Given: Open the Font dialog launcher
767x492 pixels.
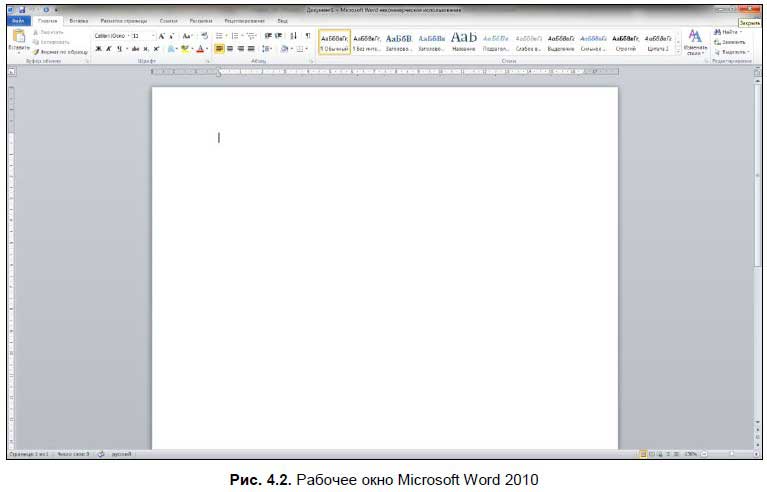Looking at the screenshot, I should click(207, 62).
